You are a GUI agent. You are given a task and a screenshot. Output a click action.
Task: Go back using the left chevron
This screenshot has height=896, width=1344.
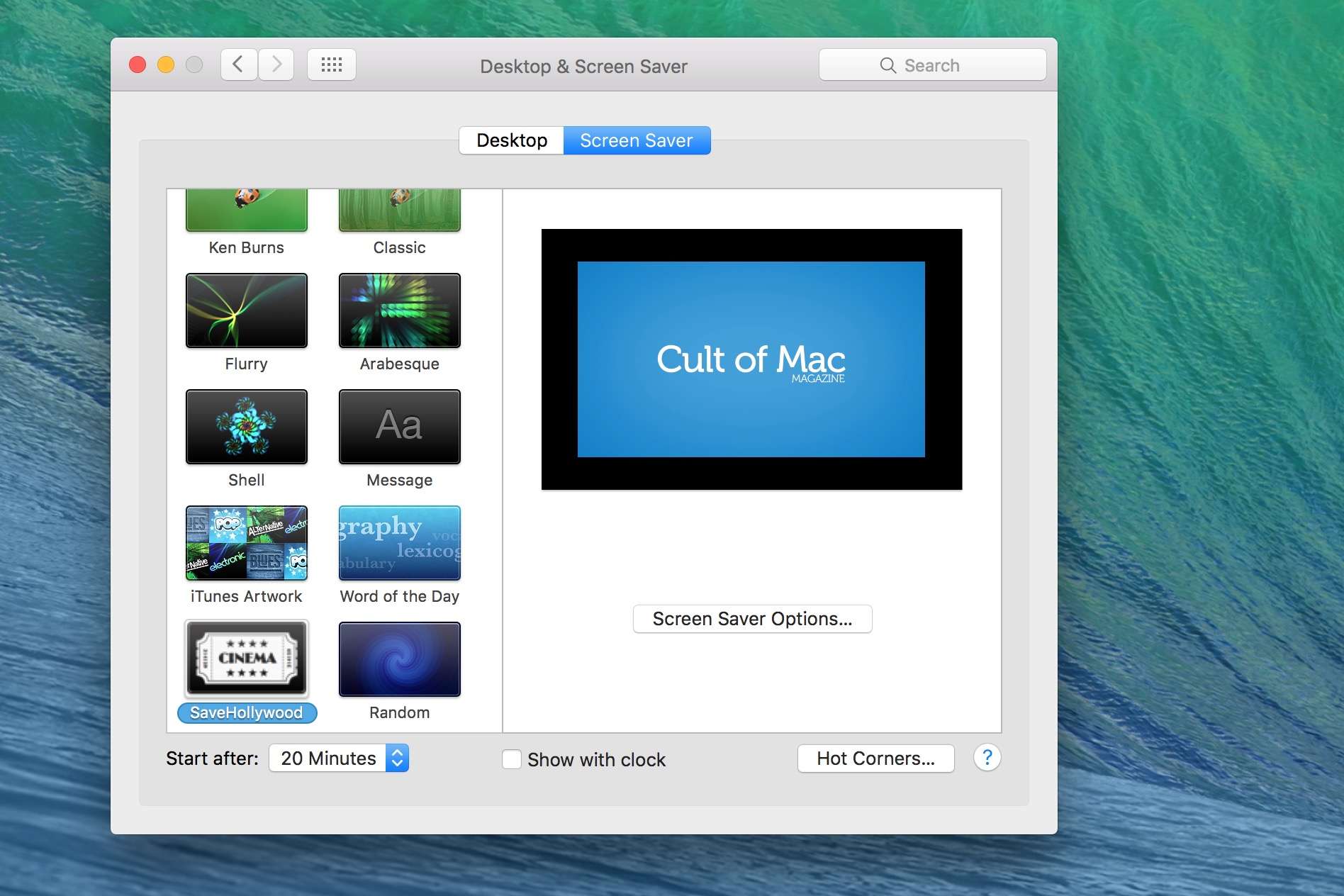point(239,65)
